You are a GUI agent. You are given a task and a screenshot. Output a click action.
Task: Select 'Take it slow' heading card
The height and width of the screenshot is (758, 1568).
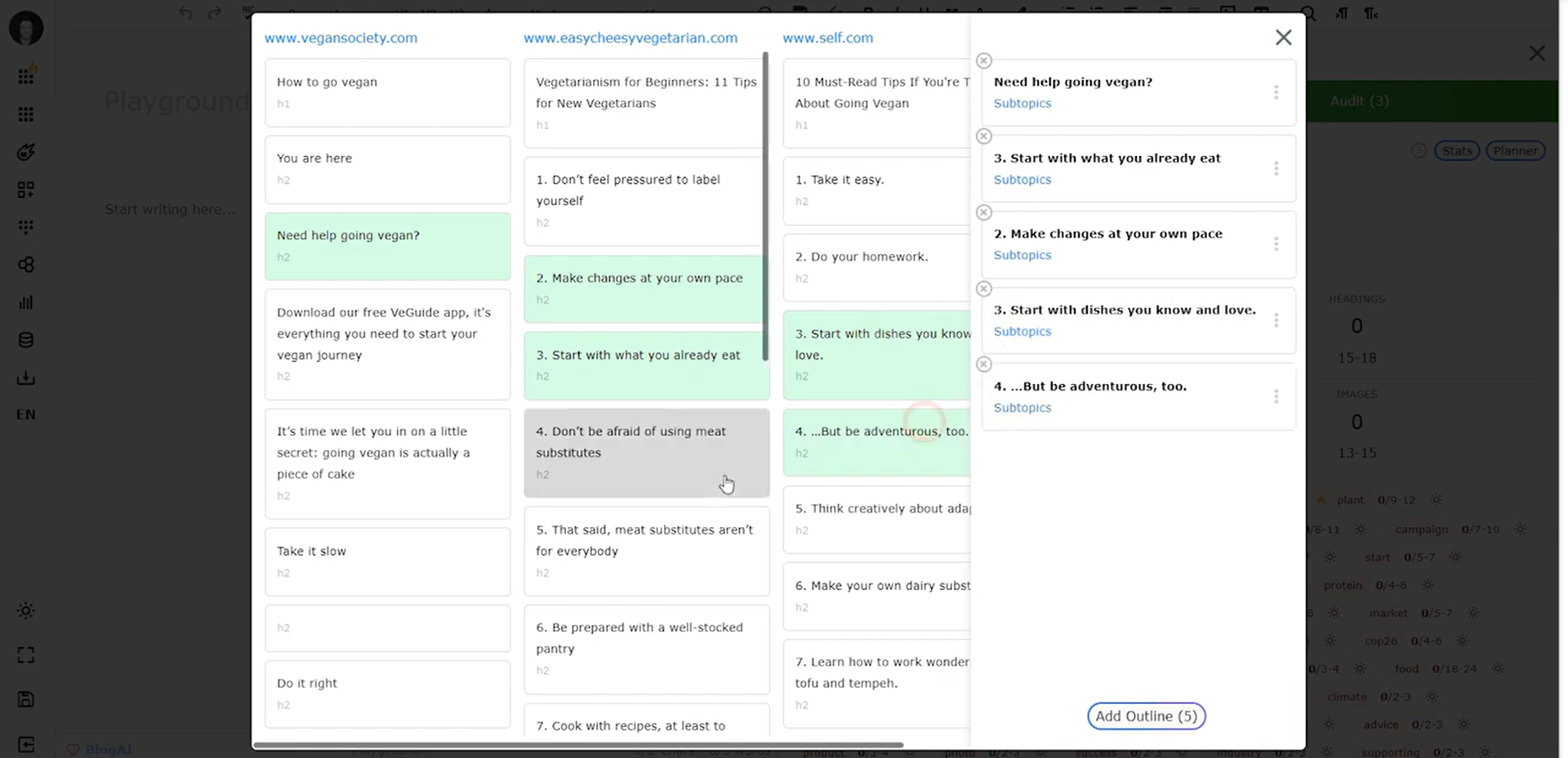tap(387, 561)
